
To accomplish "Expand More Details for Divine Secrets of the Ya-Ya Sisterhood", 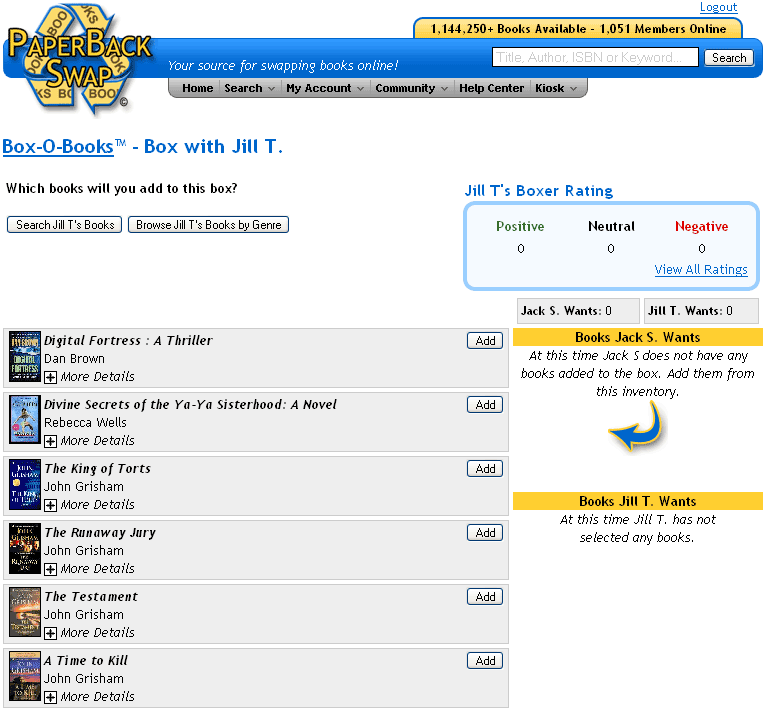I will coord(90,441).
